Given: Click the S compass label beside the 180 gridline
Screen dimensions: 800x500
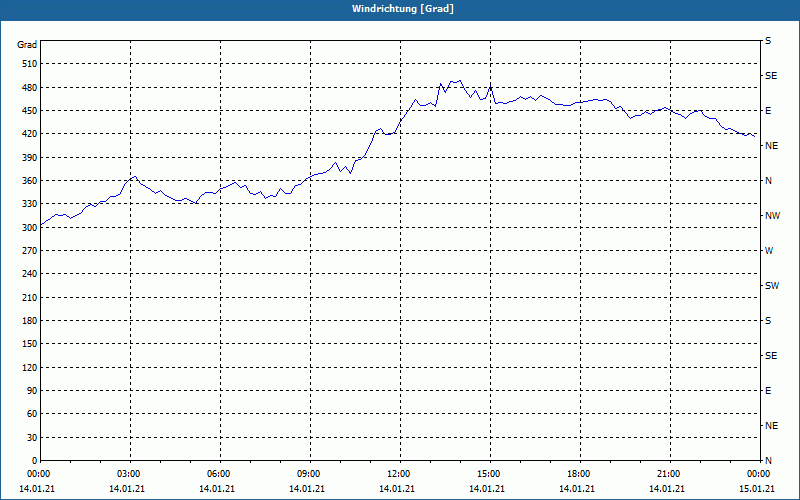Looking at the screenshot, I should click(x=768, y=321).
